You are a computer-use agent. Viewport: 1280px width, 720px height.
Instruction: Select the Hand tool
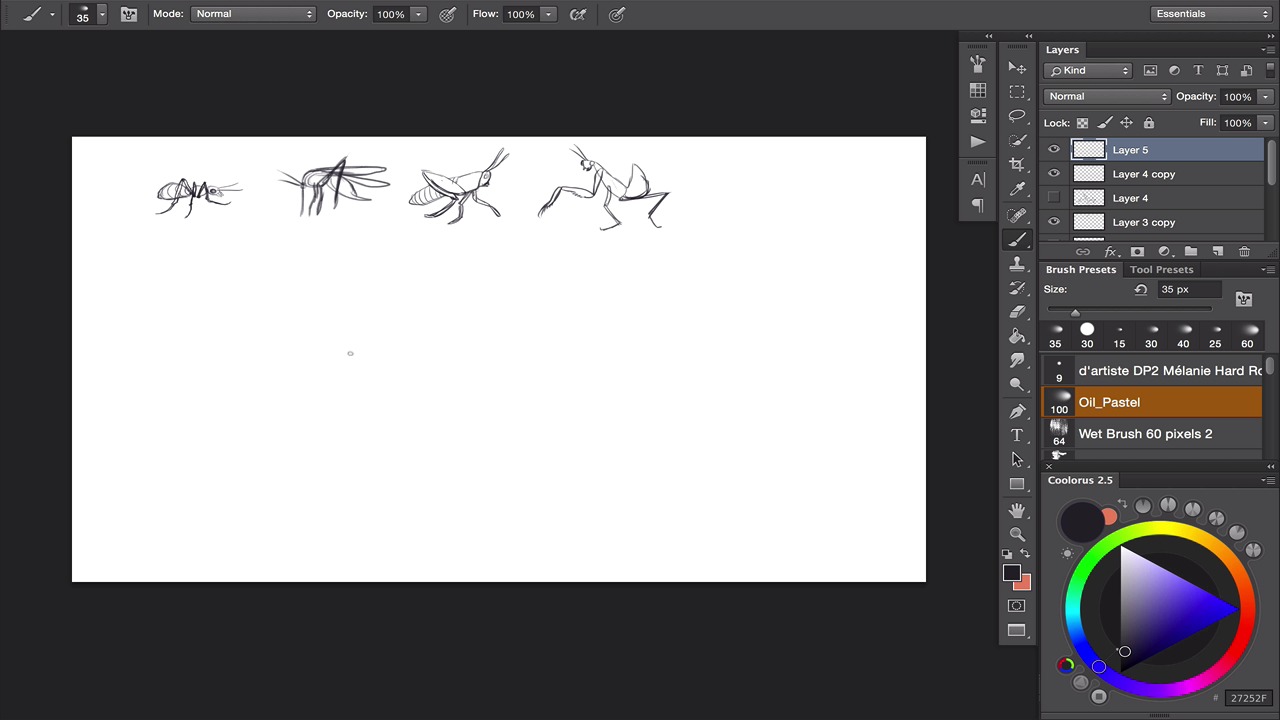[1017, 510]
